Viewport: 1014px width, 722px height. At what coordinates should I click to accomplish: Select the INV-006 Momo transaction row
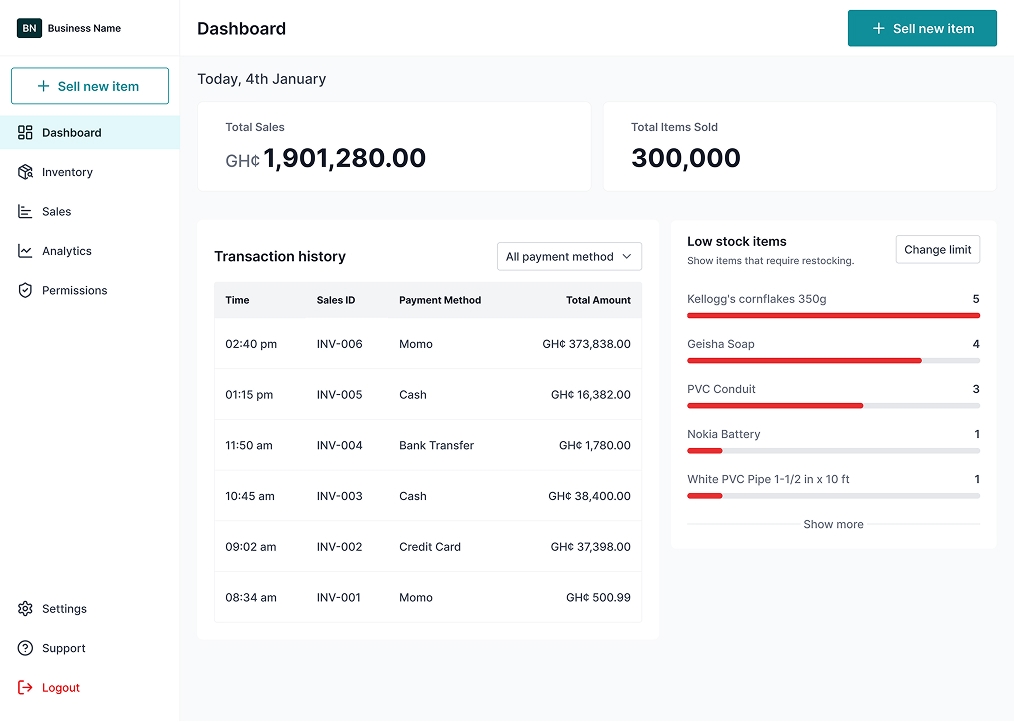coord(428,344)
